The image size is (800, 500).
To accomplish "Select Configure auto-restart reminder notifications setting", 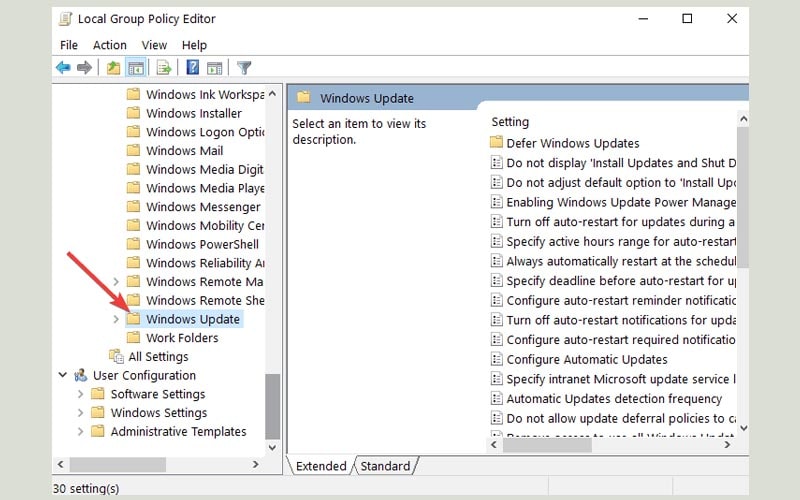I will tap(621, 300).
